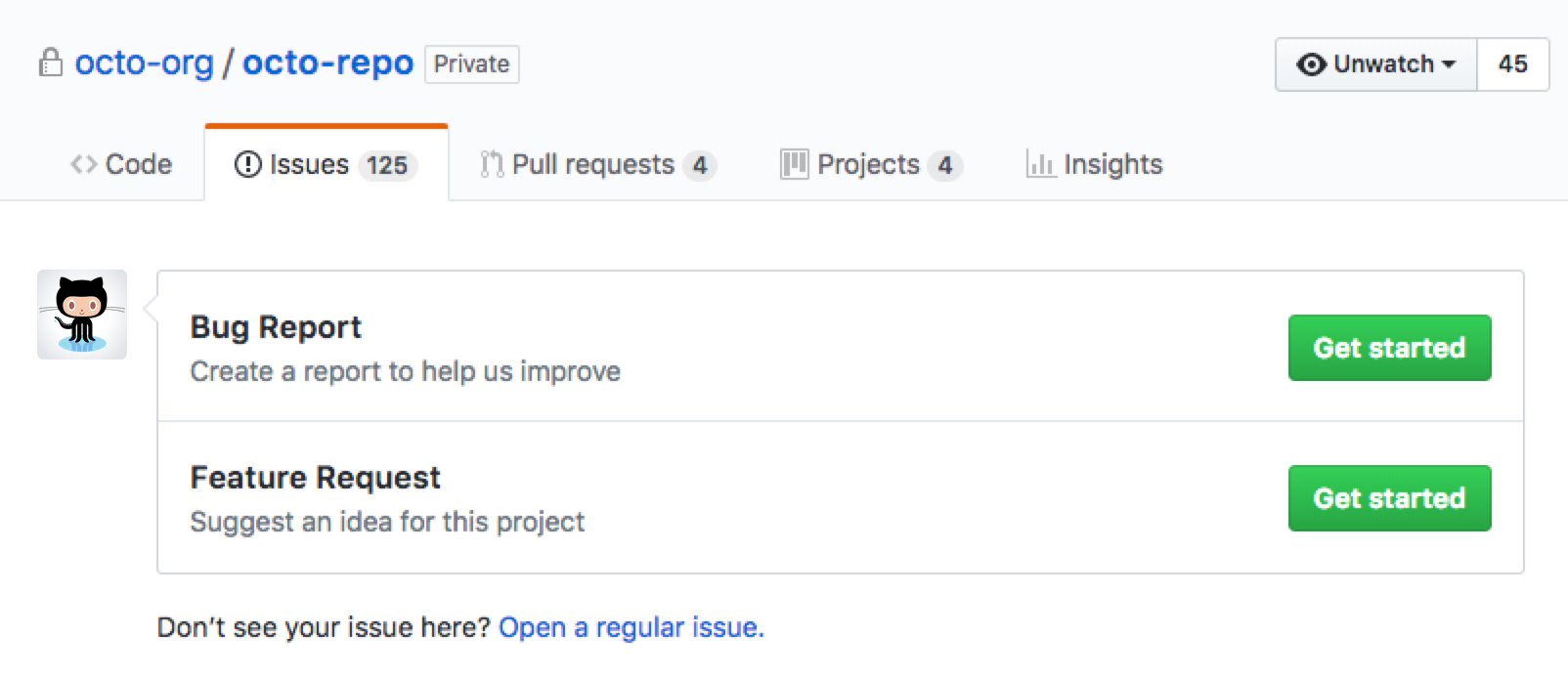Go to the Projects tab
The height and width of the screenshot is (678, 1568).
[871, 164]
